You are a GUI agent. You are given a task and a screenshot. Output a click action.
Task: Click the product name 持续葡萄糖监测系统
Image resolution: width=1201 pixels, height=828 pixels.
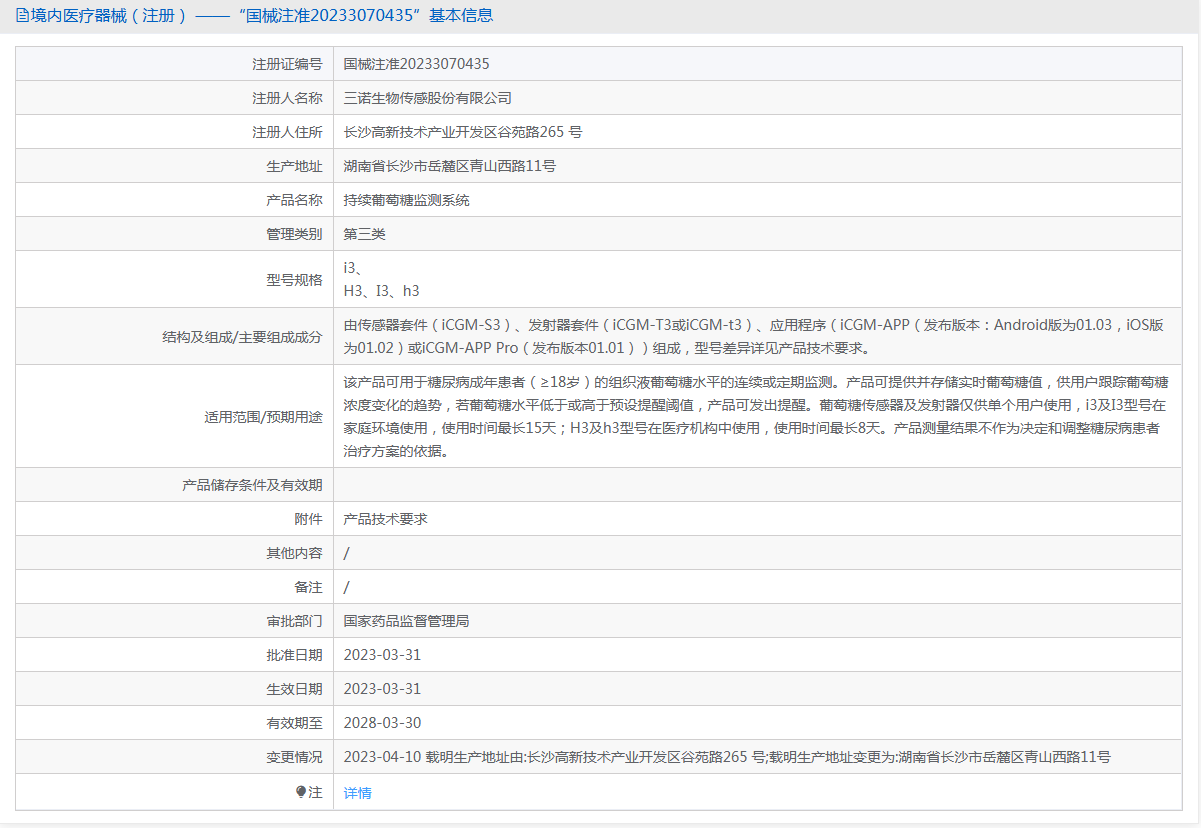[x=406, y=200]
